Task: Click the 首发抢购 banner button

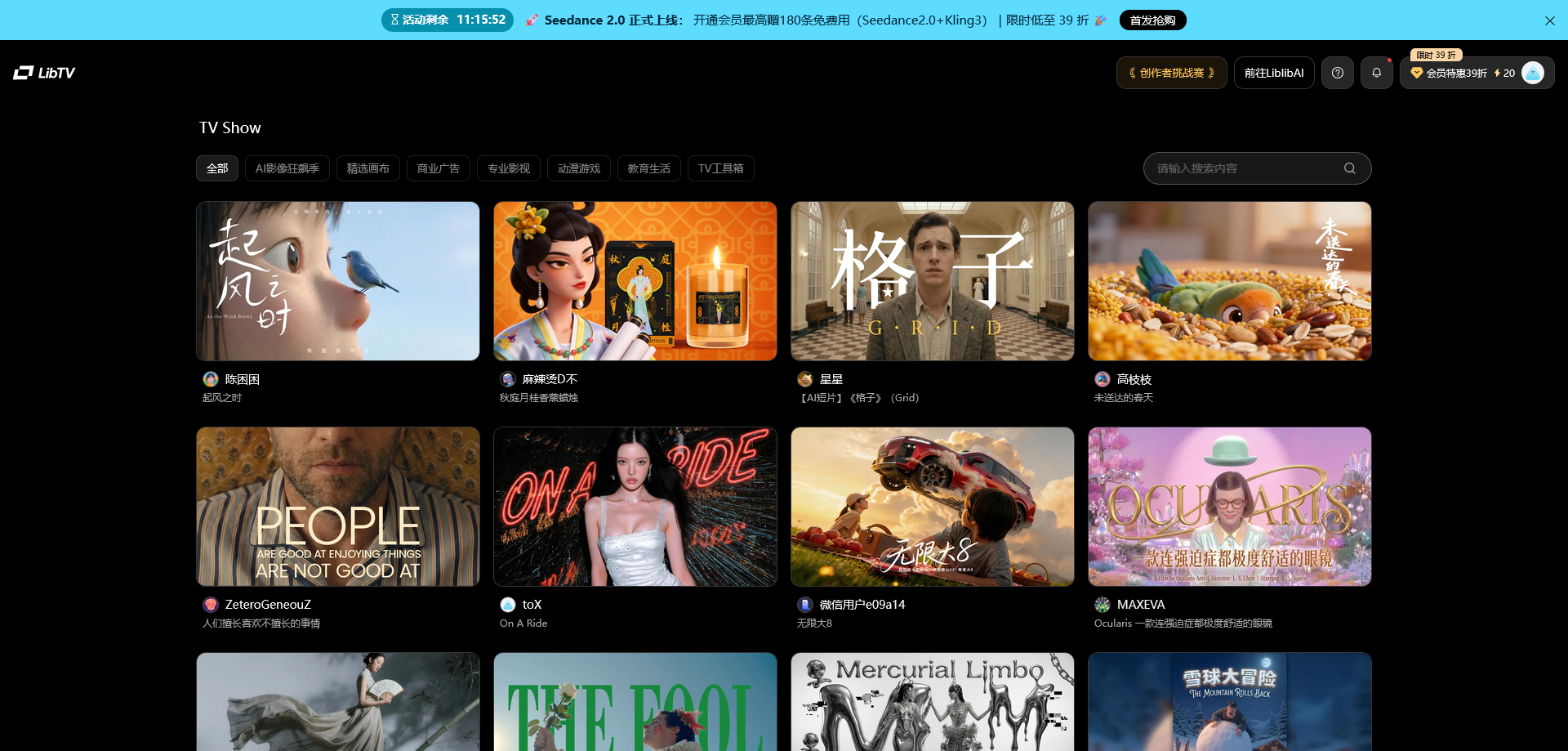Action: (1152, 20)
